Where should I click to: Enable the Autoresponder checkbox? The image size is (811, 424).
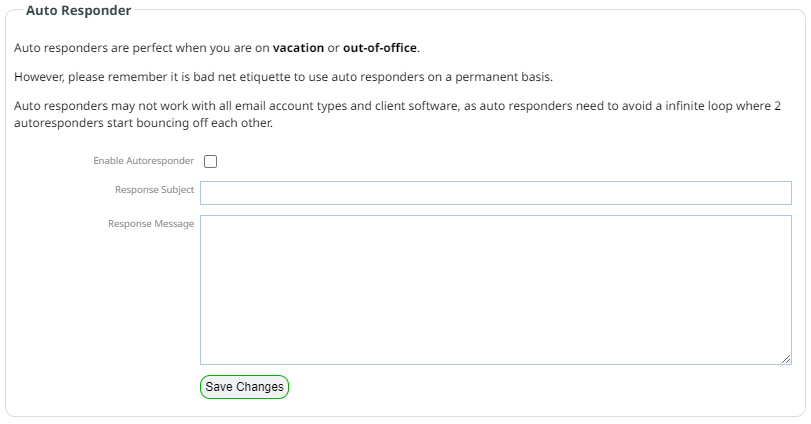tap(211, 161)
